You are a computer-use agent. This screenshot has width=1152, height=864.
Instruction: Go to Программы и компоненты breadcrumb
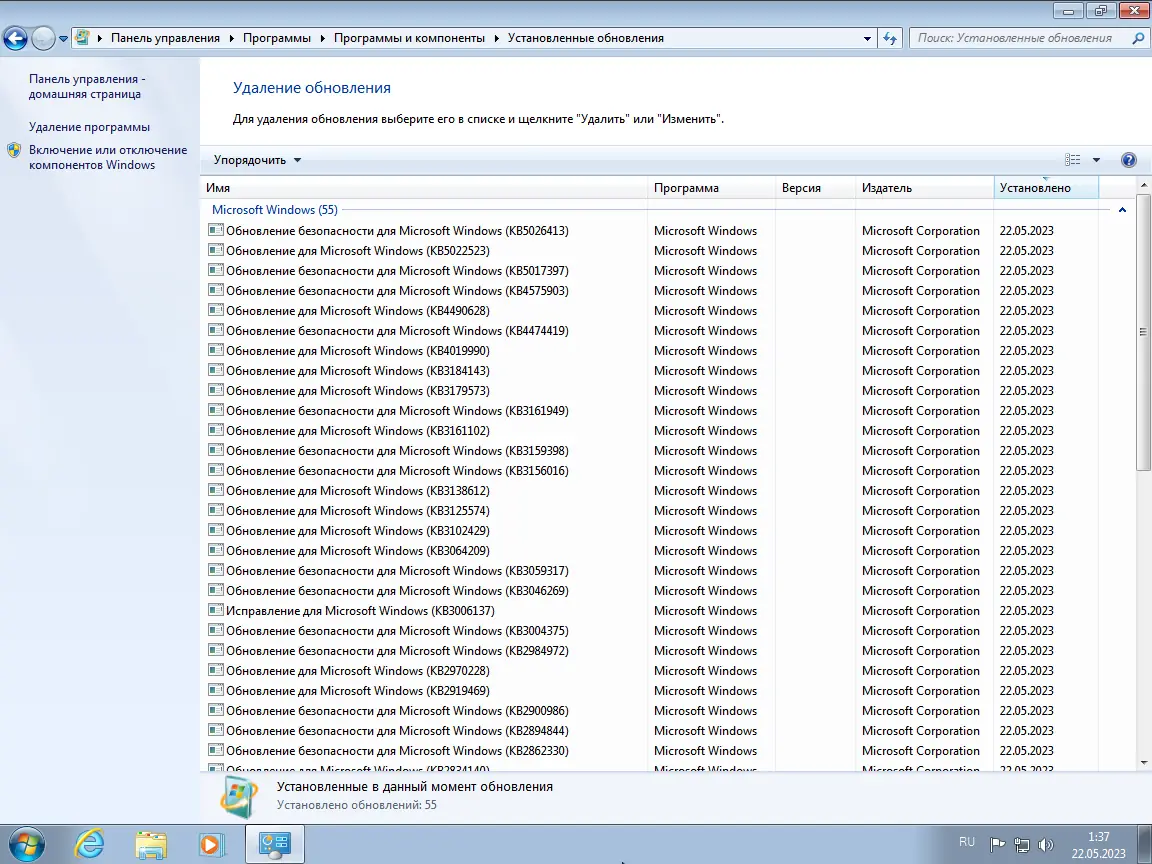[409, 38]
